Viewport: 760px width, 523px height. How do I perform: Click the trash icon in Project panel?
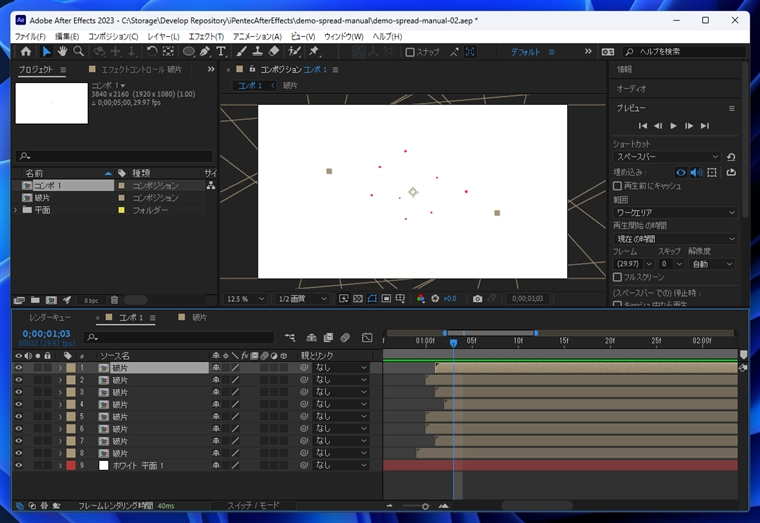114,300
